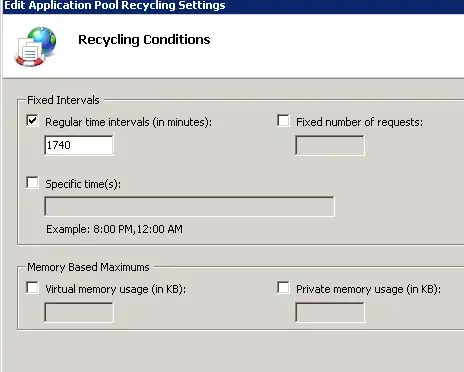The height and width of the screenshot is (372, 464).
Task: Check the Private memory usage checkbox
Action: coord(283,288)
